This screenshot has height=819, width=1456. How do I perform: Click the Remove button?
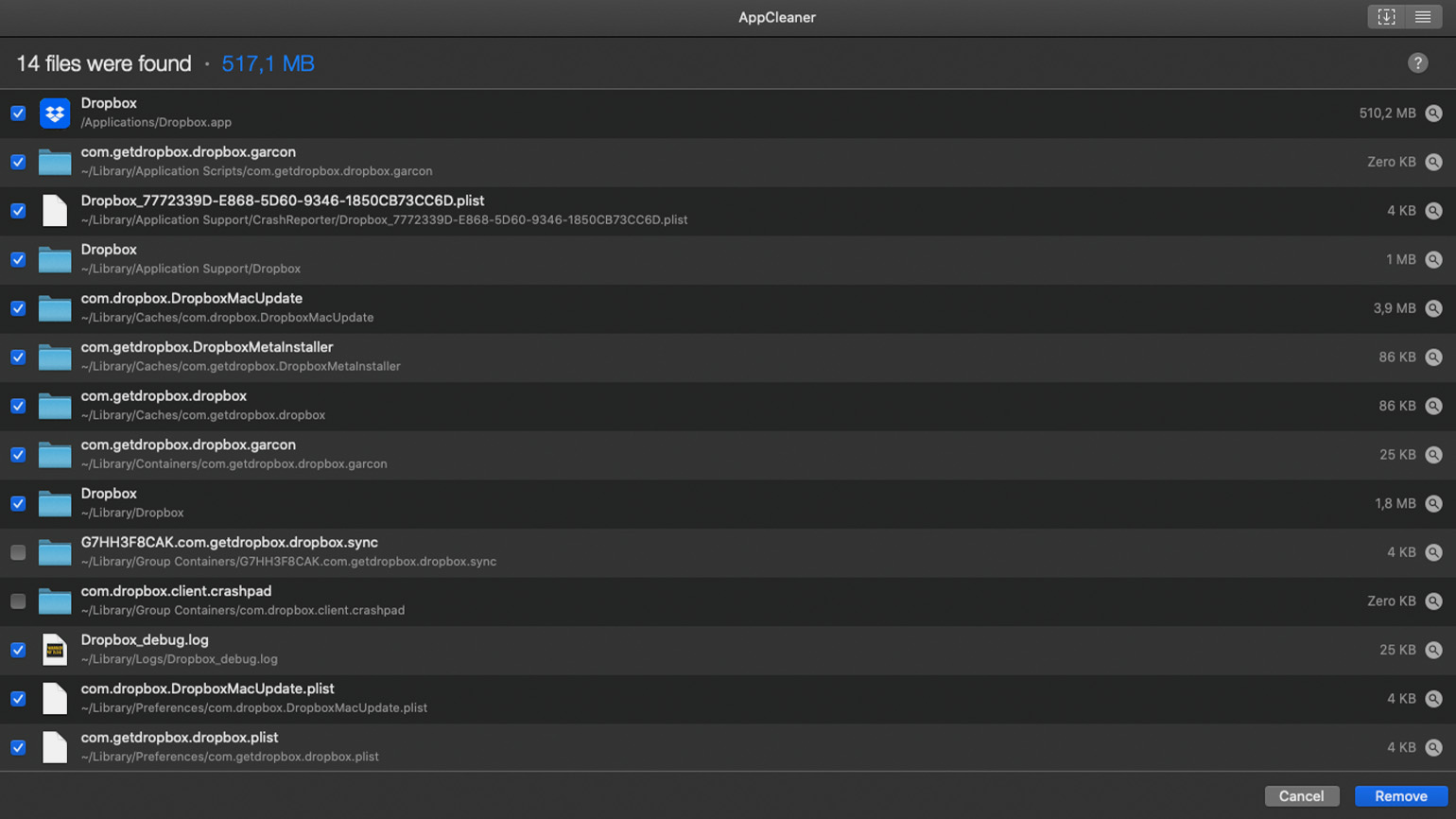pyautogui.click(x=1400, y=796)
